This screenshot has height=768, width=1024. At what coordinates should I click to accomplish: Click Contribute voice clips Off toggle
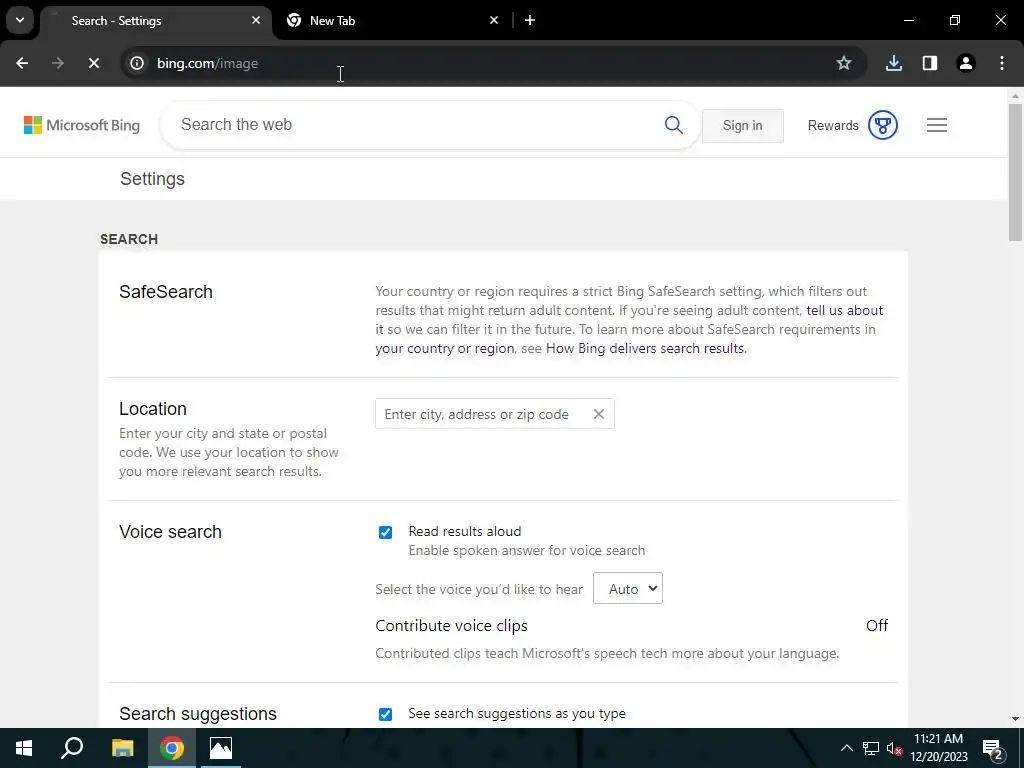tap(876, 626)
